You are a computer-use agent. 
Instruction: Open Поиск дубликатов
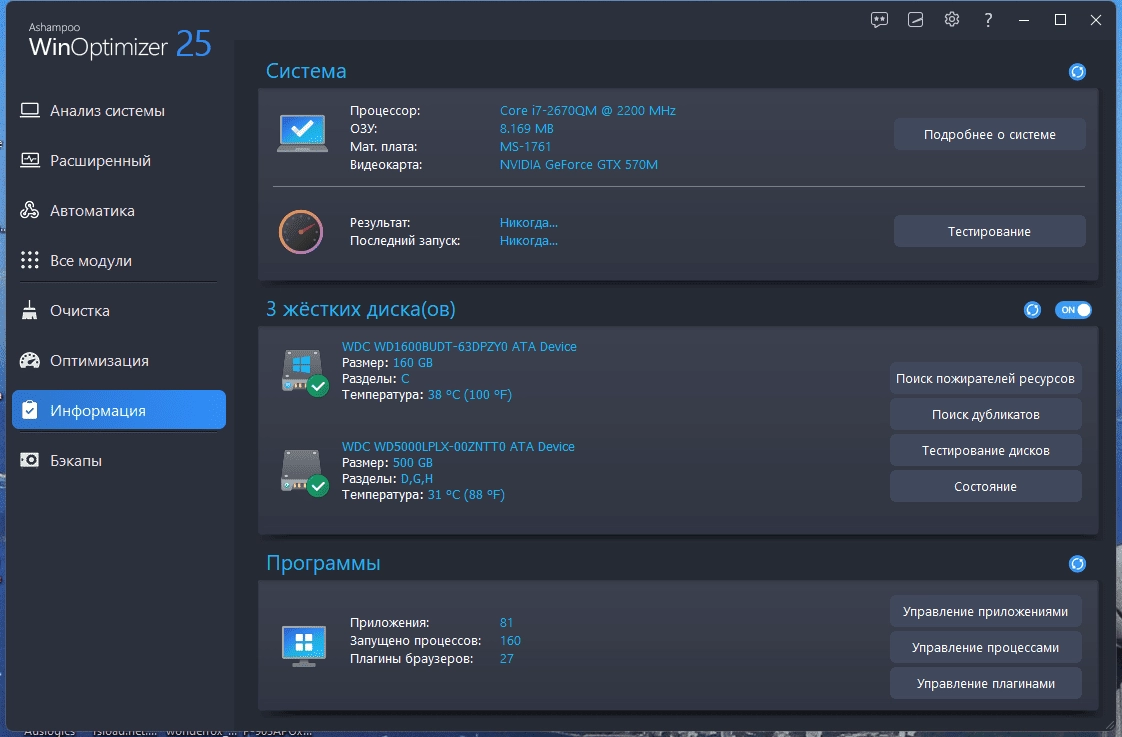pos(985,414)
